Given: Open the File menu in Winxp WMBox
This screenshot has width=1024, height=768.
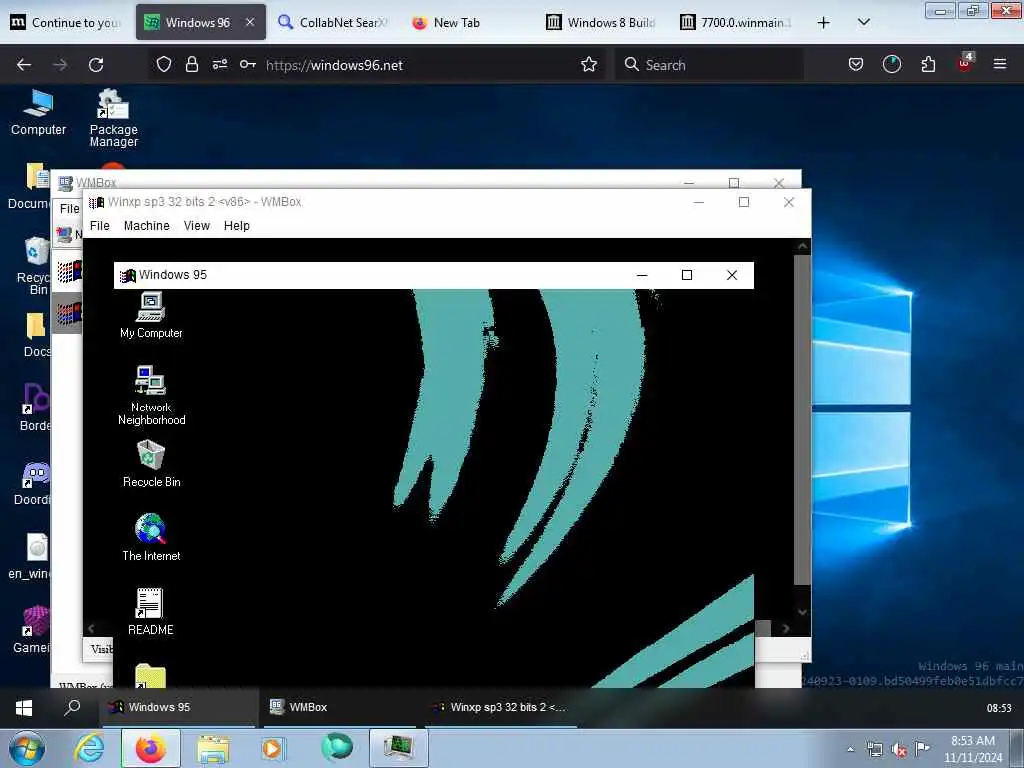Looking at the screenshot, I should click(99, 225).
